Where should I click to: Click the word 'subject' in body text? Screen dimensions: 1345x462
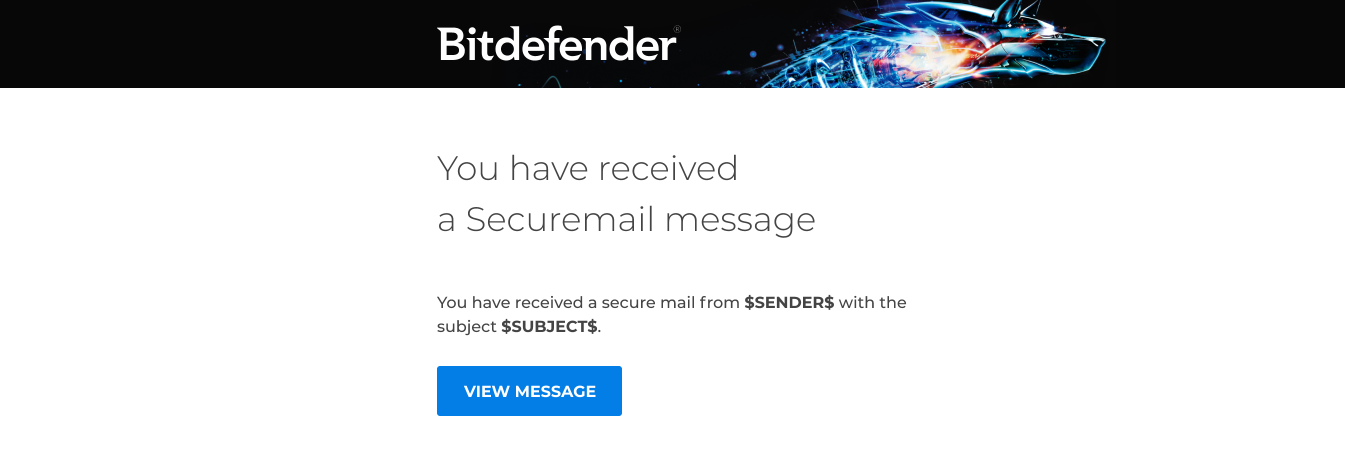[x=466, y=326]
